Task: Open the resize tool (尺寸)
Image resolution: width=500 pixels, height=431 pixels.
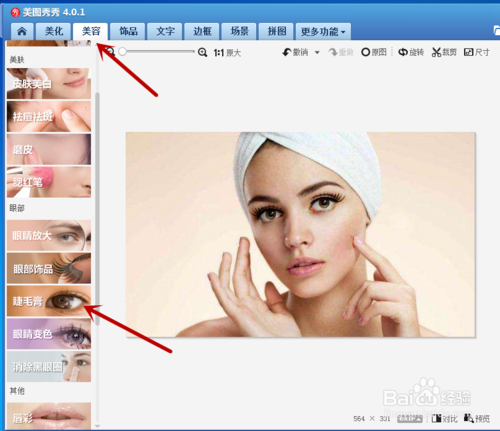Action: coord(477,52)
